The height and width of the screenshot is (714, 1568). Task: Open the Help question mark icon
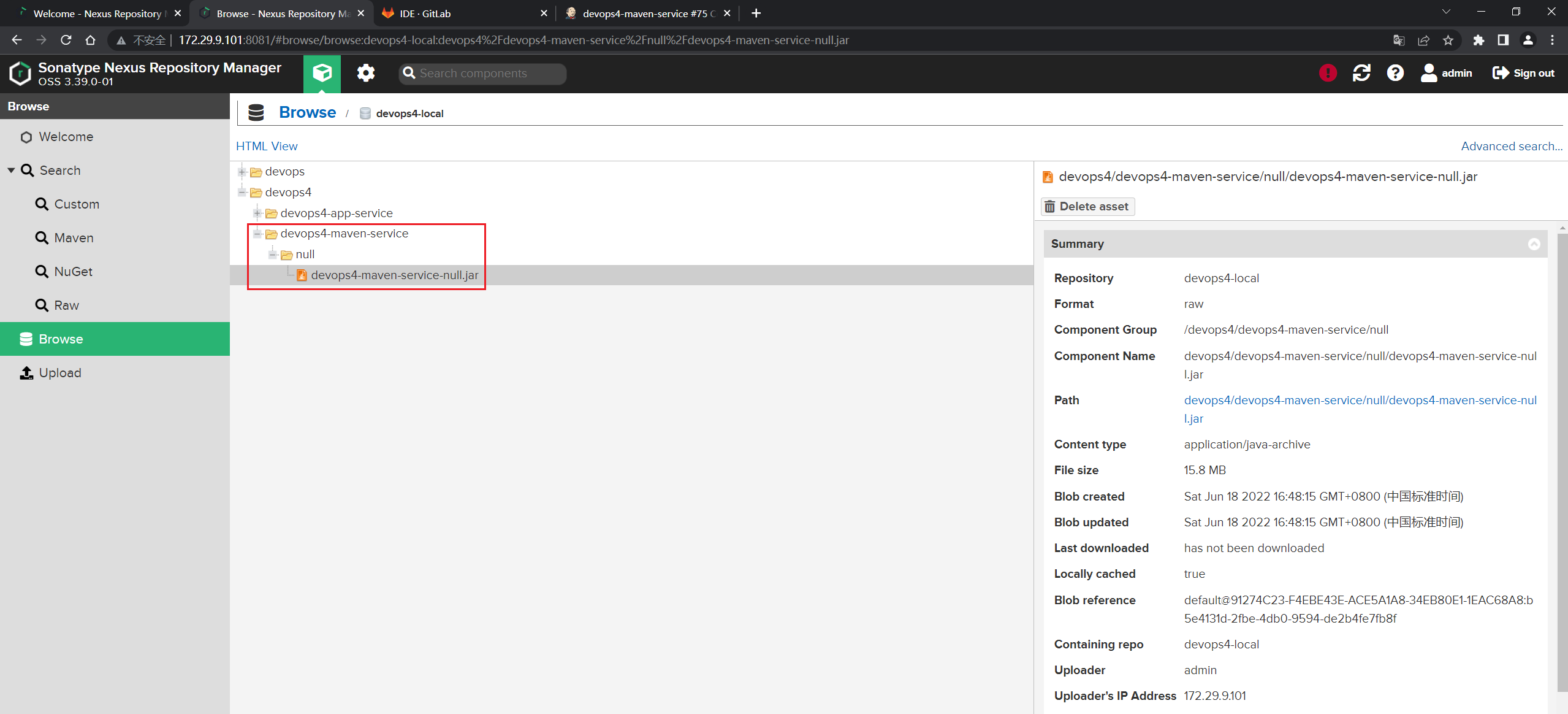(x=1395, y=73)
